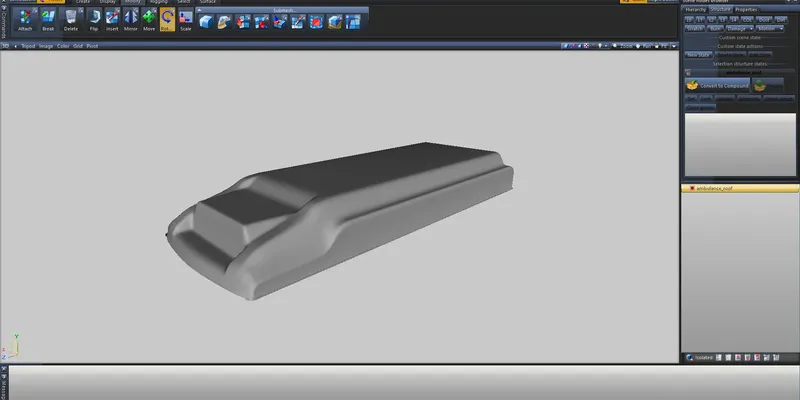Pick the Move tool with green arrows

149,20
